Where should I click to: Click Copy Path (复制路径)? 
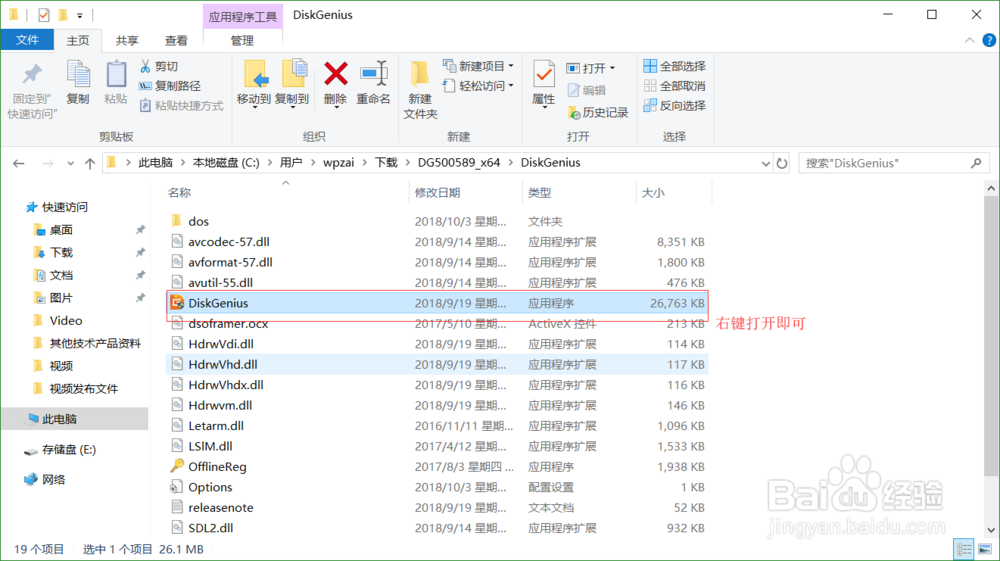170,86
